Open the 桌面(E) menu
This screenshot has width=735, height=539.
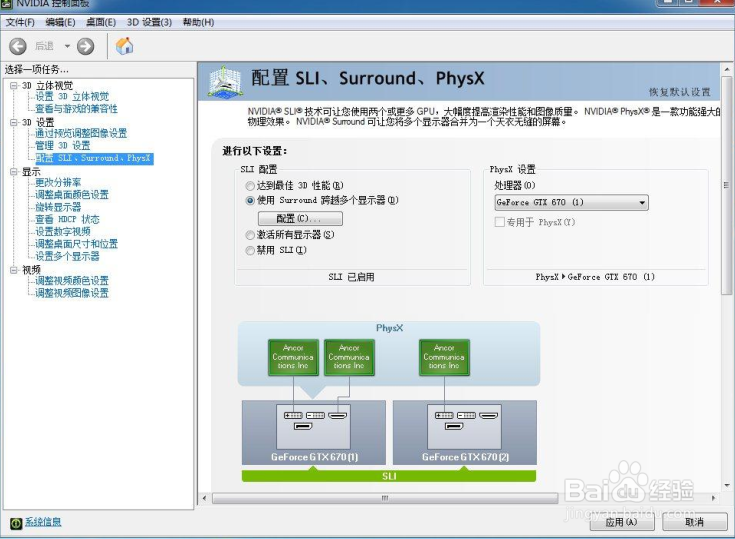101,22
